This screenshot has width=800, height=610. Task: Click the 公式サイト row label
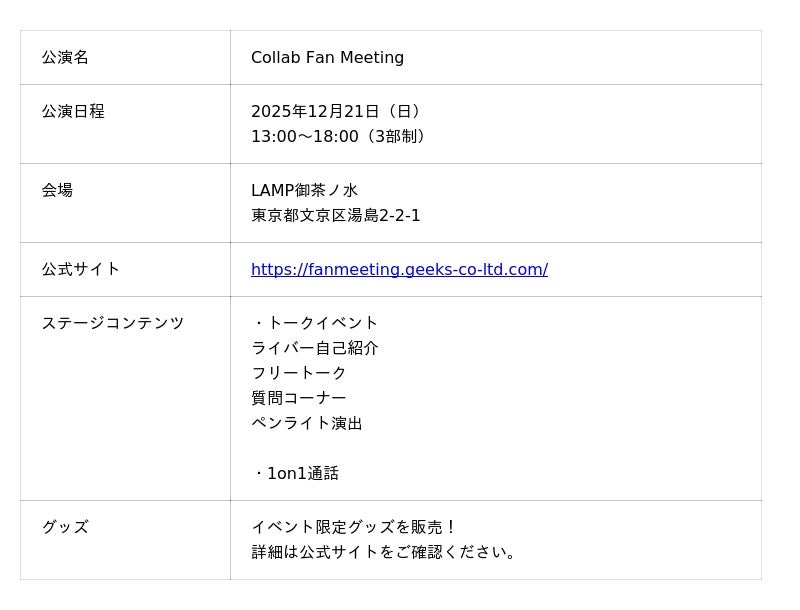81,269
